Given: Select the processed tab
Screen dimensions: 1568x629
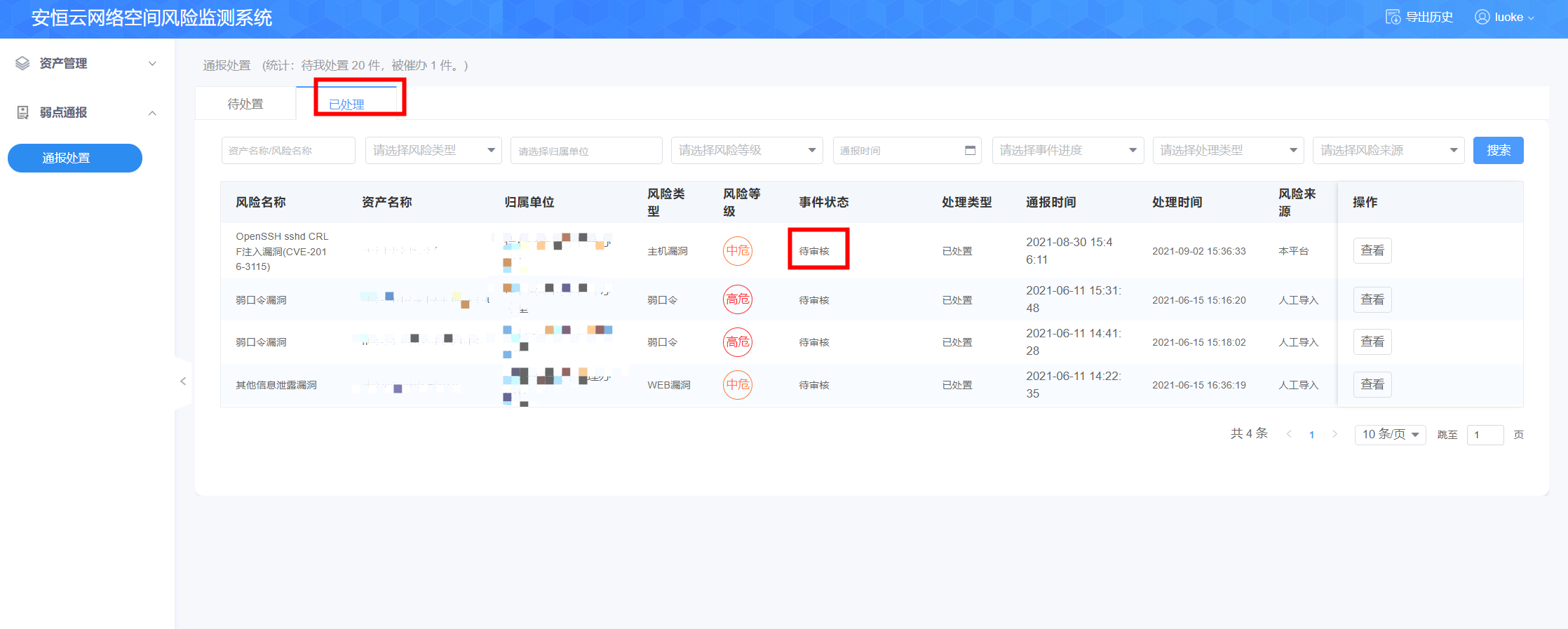Looking at the screenshot, I should pos(346,104).
